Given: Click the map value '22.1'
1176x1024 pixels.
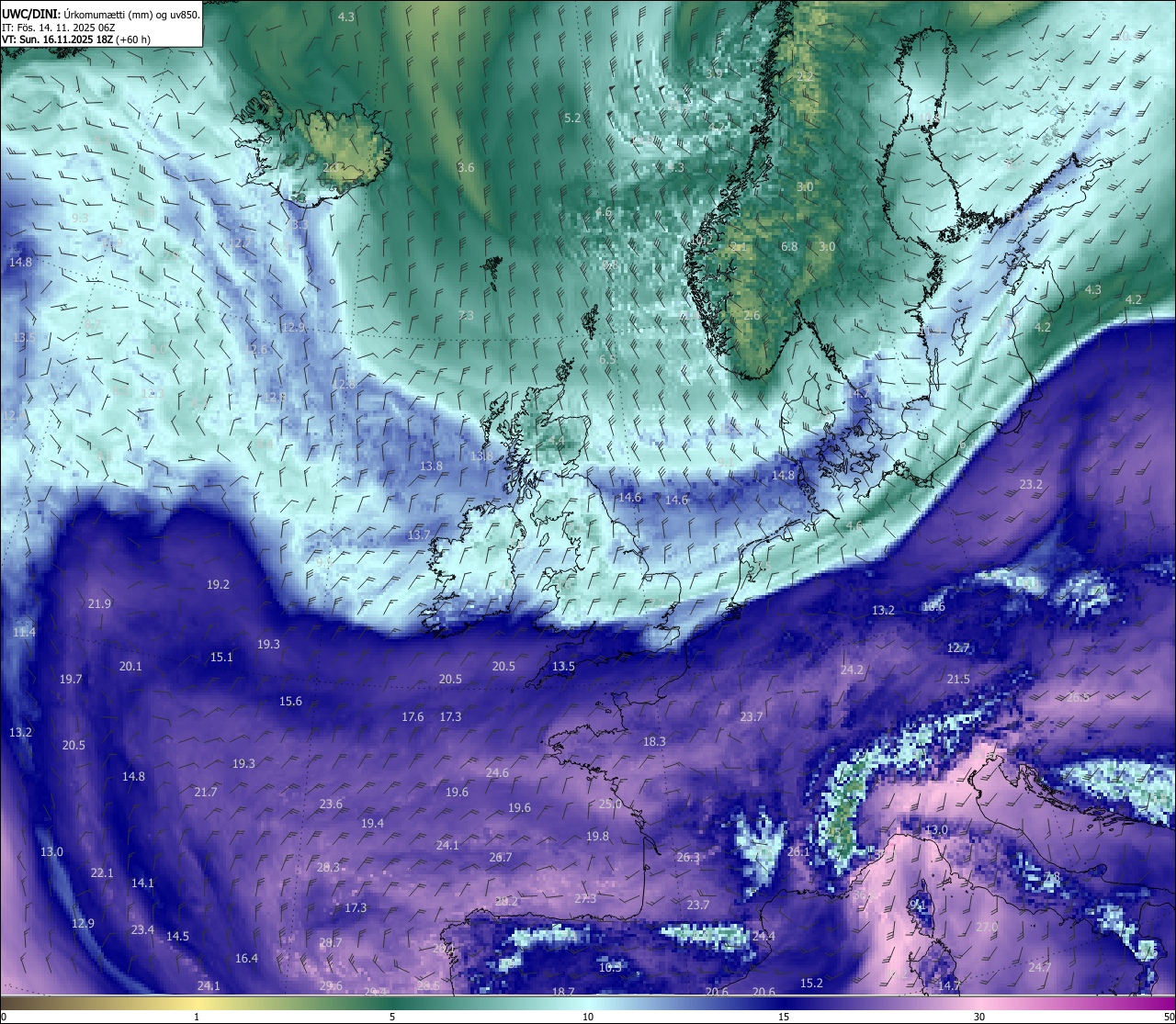Looking at the screenshot, I should coord(102,872).
